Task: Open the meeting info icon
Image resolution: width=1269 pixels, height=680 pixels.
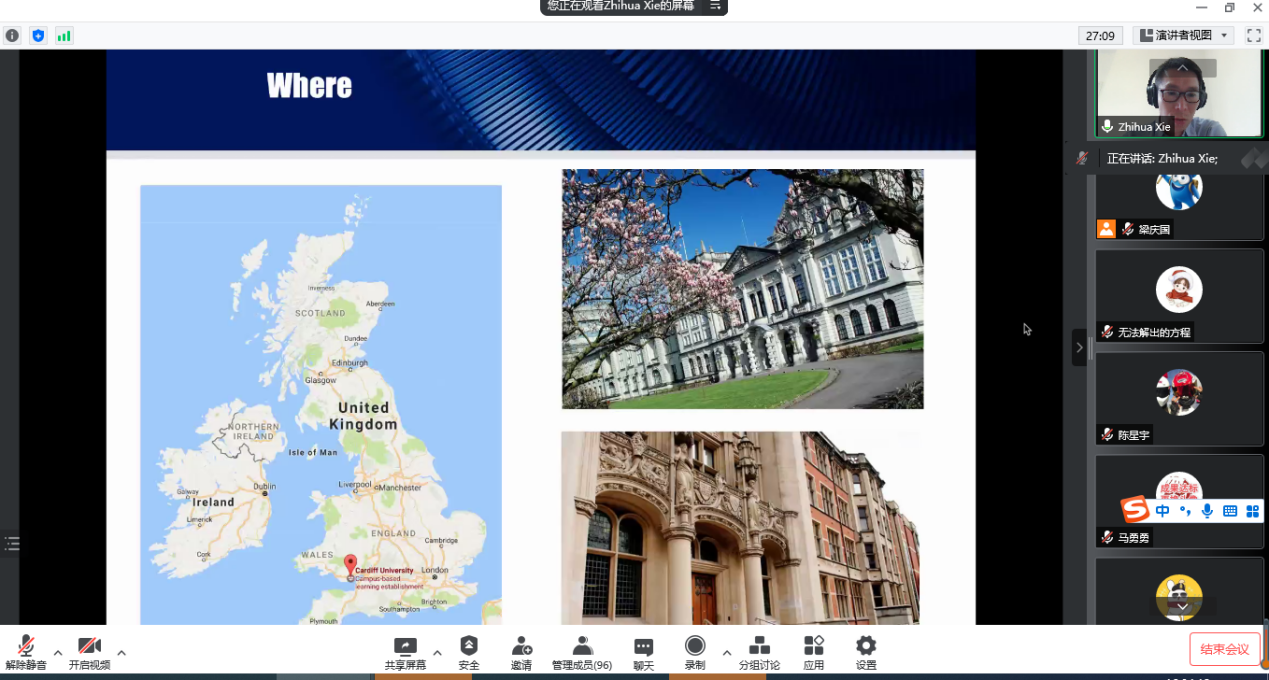Action: (x=12, y=36)
